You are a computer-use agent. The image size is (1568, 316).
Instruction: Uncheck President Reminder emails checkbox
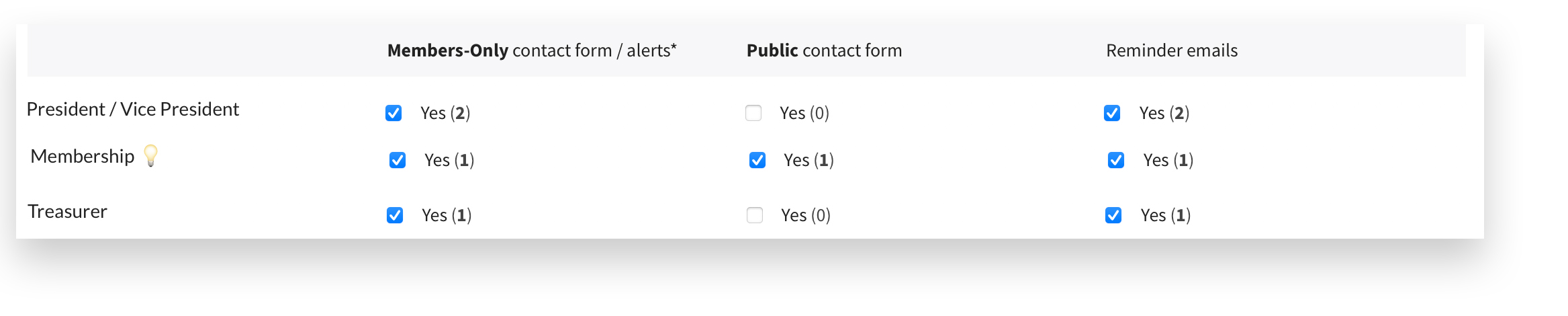click(x=1112, y=113)
